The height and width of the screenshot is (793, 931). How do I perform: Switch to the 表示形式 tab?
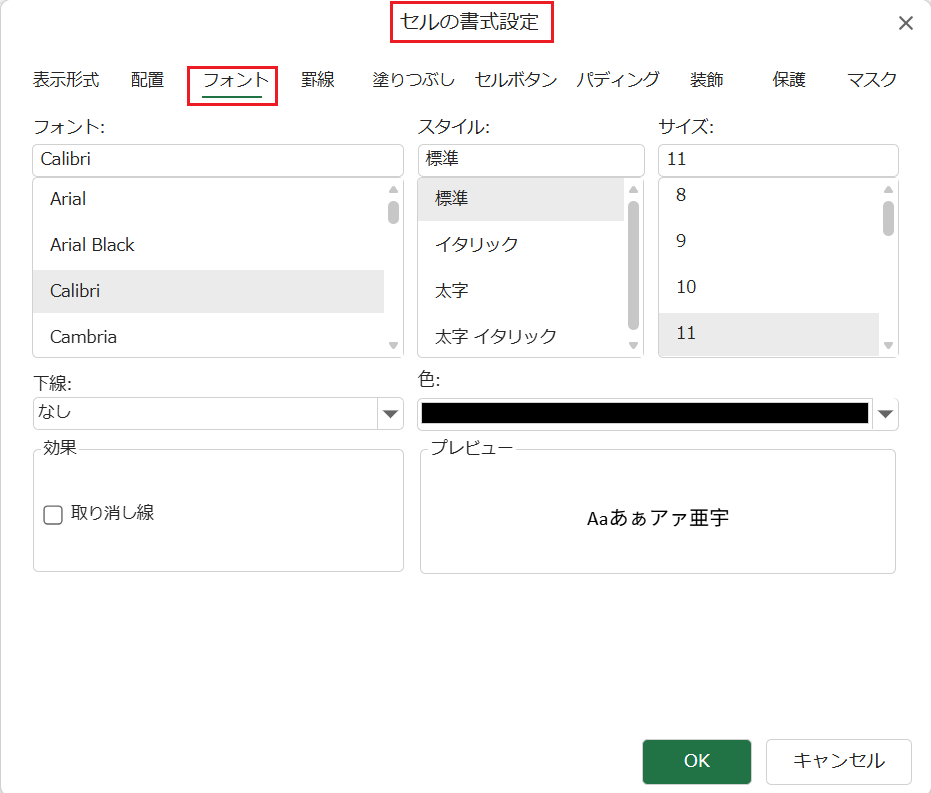(x=66, y=80)
